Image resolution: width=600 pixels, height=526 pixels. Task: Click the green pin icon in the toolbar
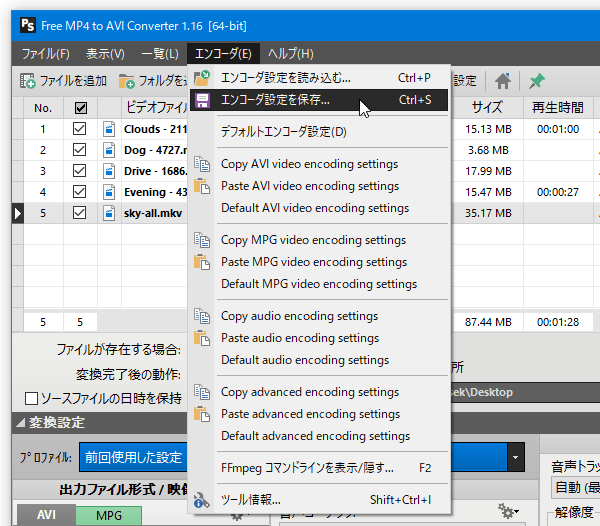536,81
